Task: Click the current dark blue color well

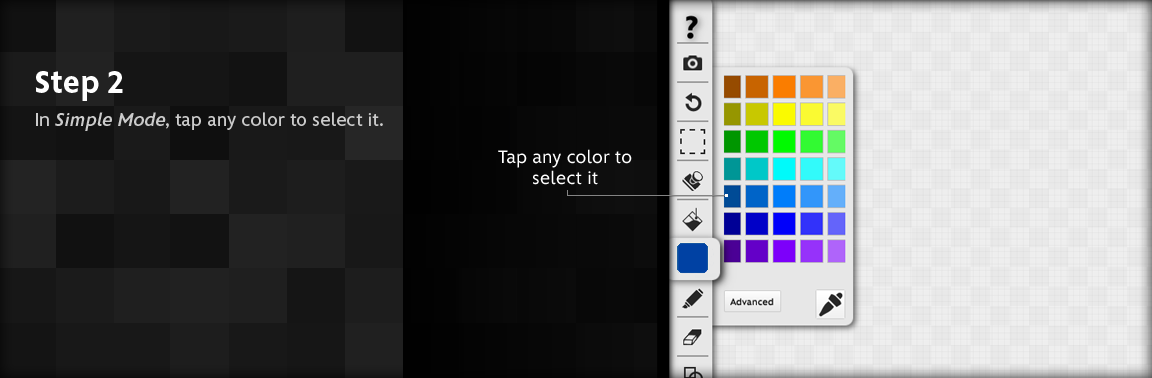Action: click(692, 258)
